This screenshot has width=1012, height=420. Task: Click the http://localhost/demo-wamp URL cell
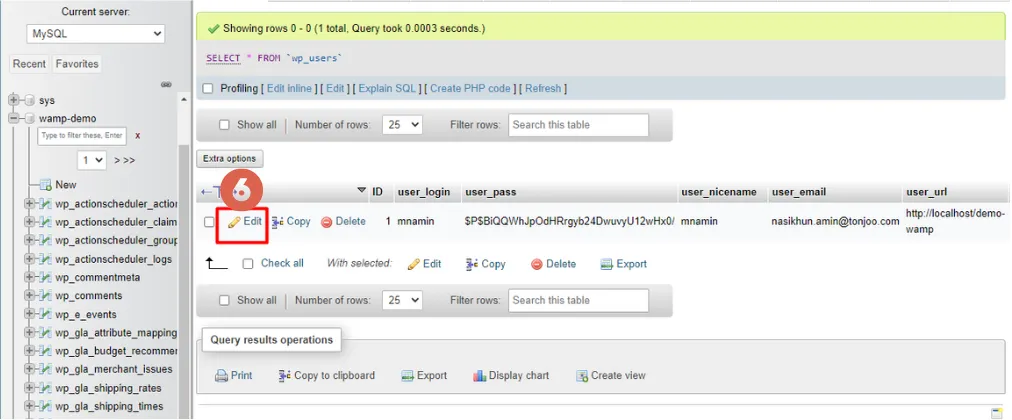(956, 221)
